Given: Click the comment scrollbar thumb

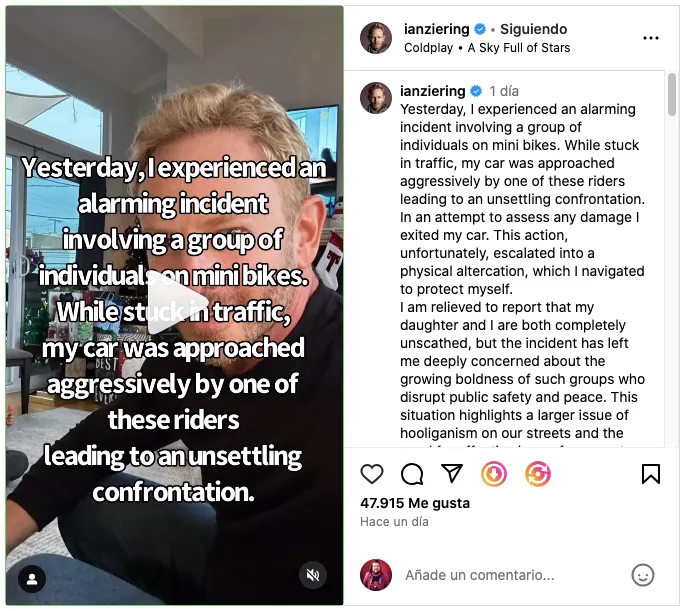Looking at the screenshot, I should [671, 94].
